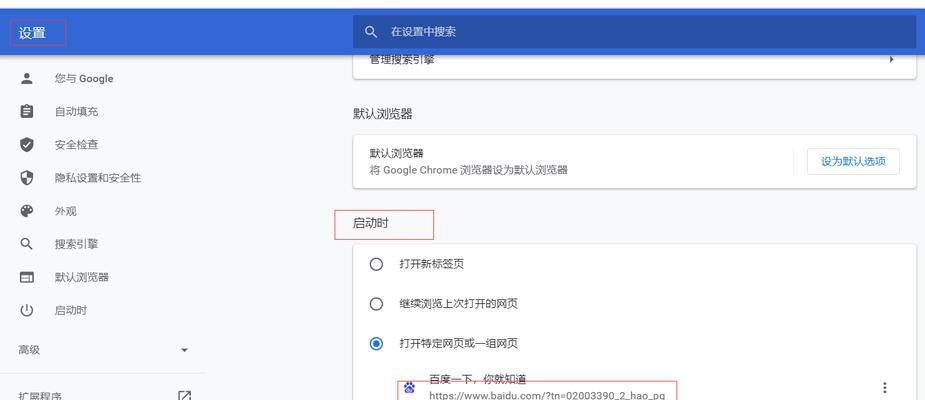
Task: Click the palette icon for 外观
Action: pyautogui.click(x=27, y=211)
